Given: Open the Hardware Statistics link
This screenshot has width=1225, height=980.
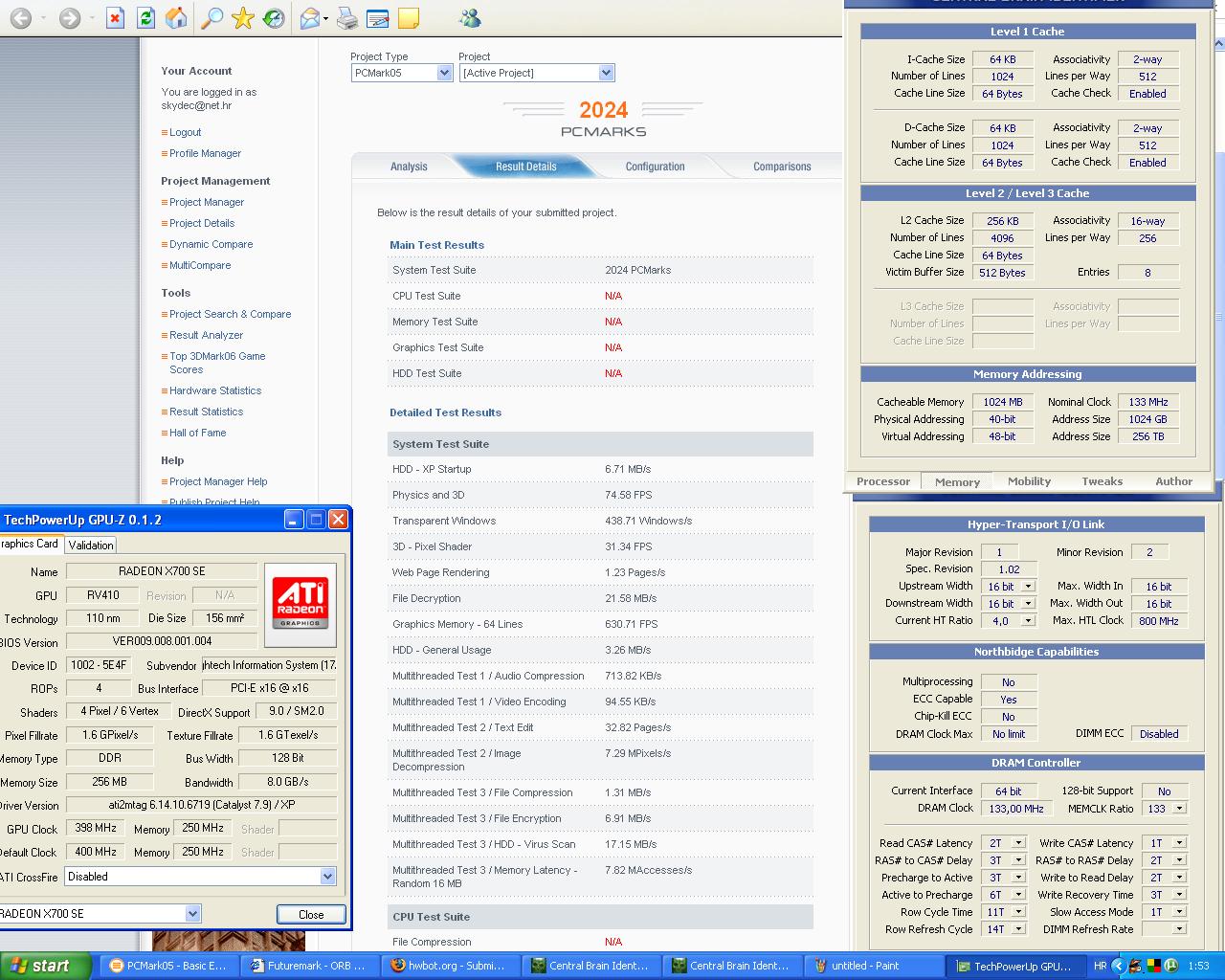Looking at the screenshot, I should (x=215, y=390).
